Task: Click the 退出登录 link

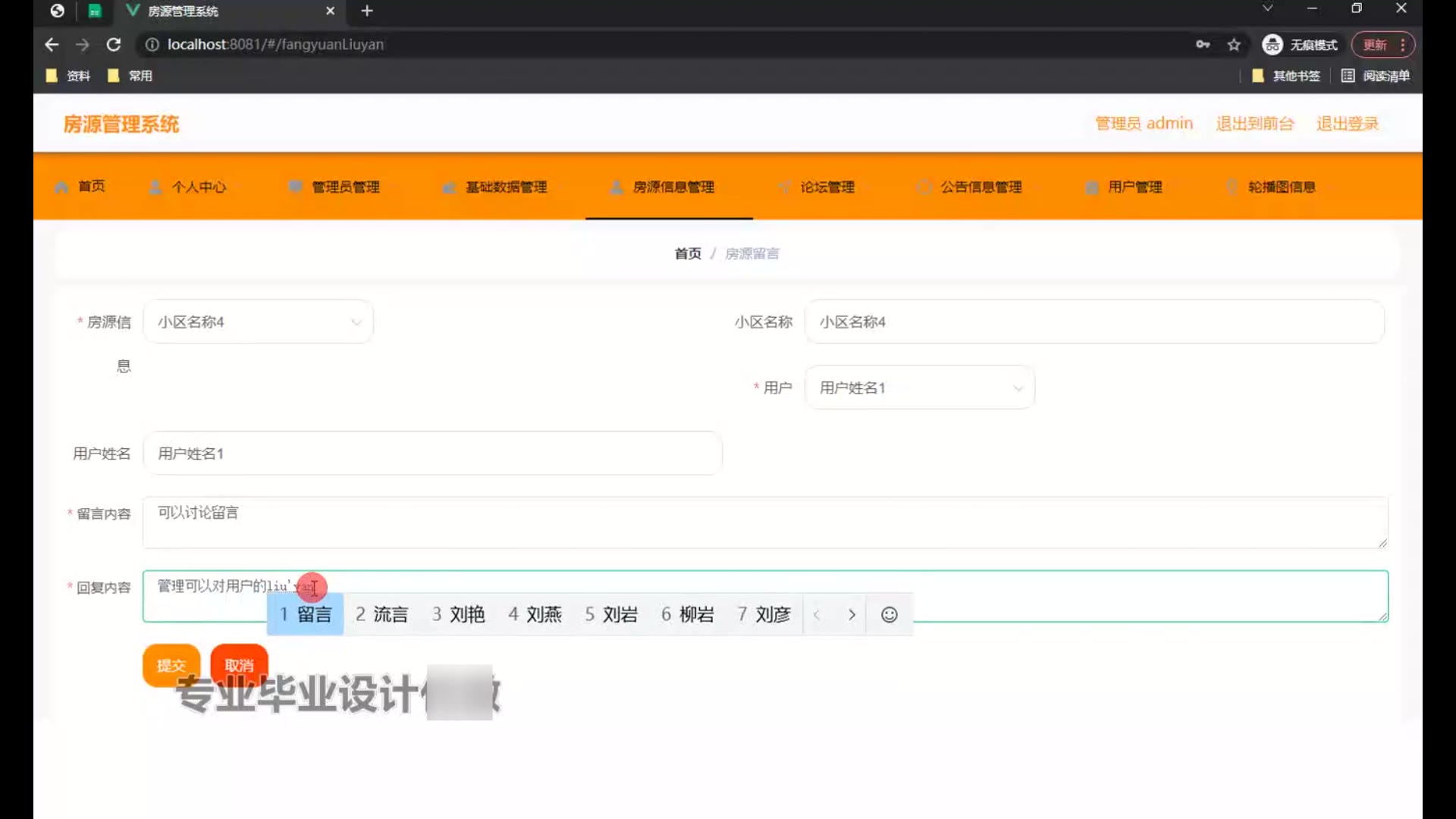Action: [1347, 124]
